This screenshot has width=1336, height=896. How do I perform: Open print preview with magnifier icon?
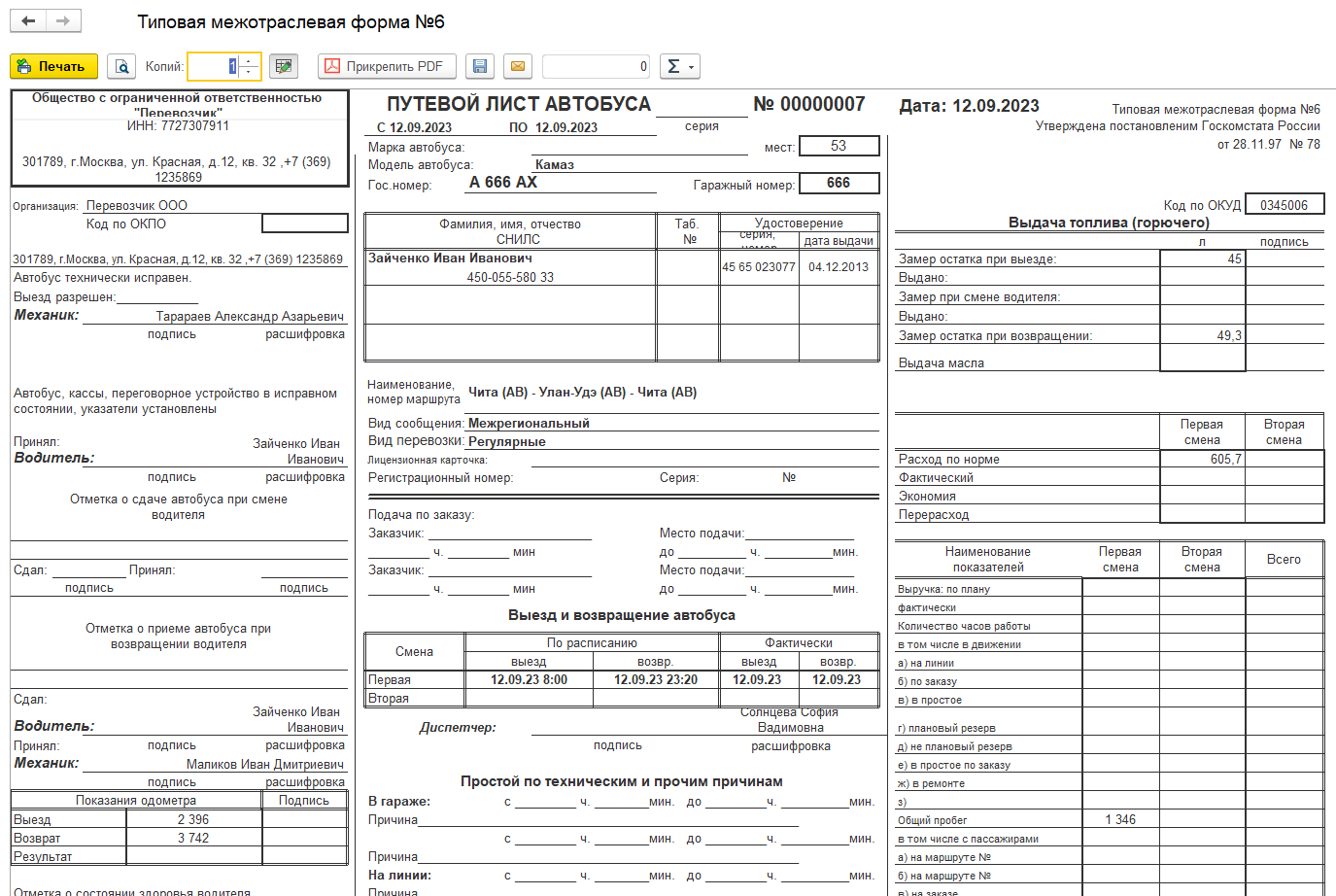point(121,66)
